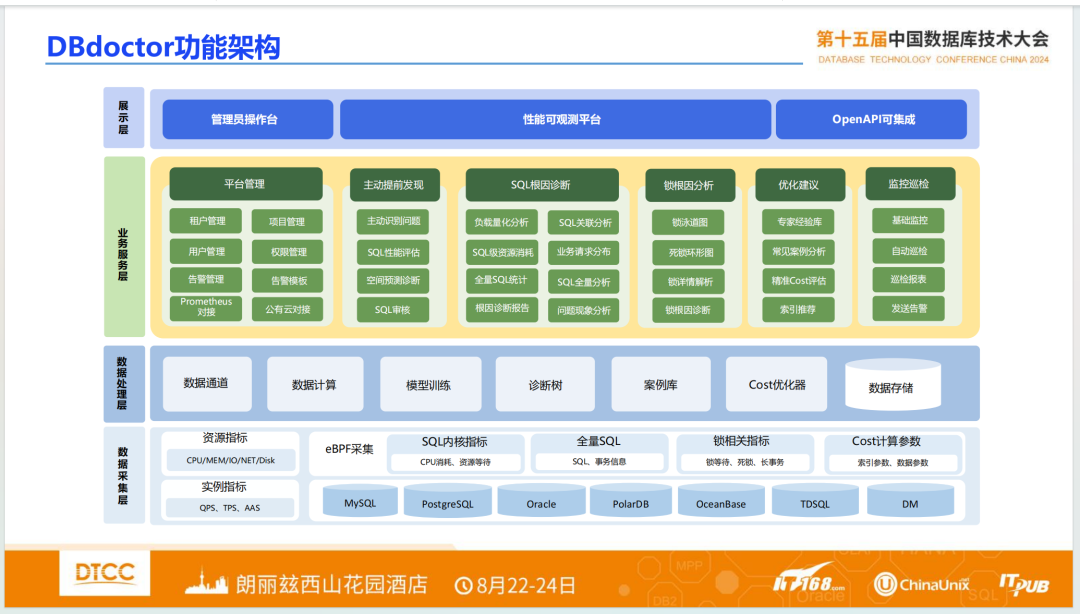This screenshot has width=1080, height=614.
Task: Select the 死锁环形图 box
Action: pos(689,252)
